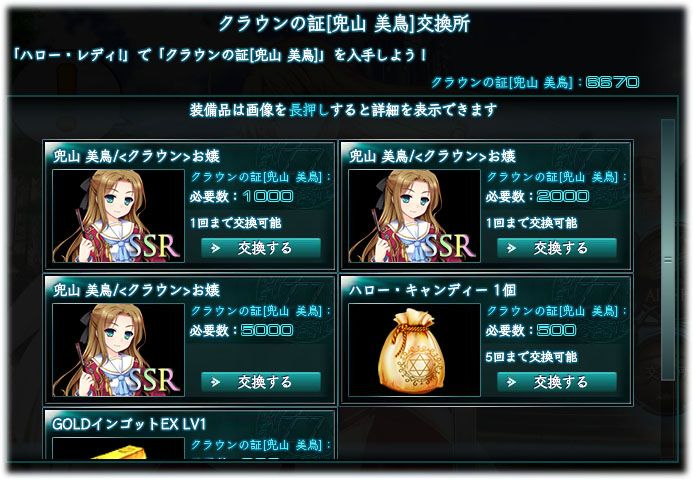The width and height of the screenshot is (693, 480).
Task: Click the arrow icon on the 5000-cost exchange button
Action: point(215,382)
